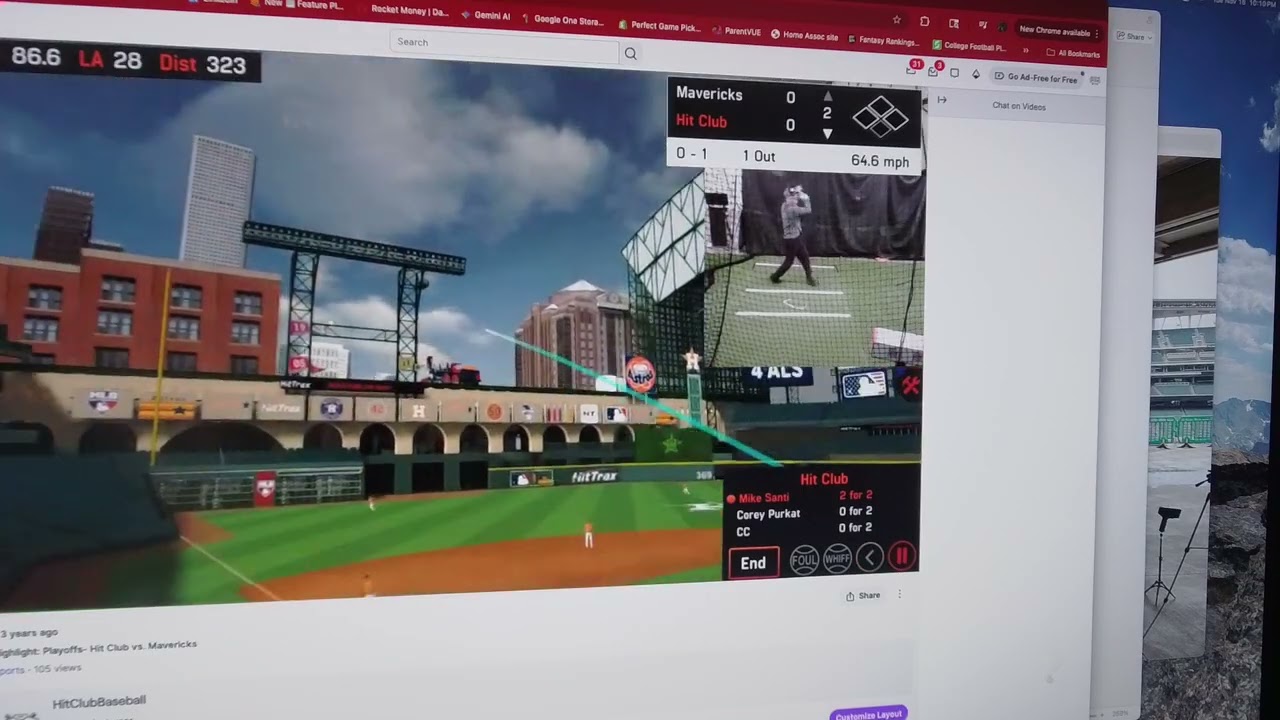Viewport: 1280px width, 720px height.
Task: Click the LA 28 launch angle readout
Action: pyautogui.click(x=110, y=60)
